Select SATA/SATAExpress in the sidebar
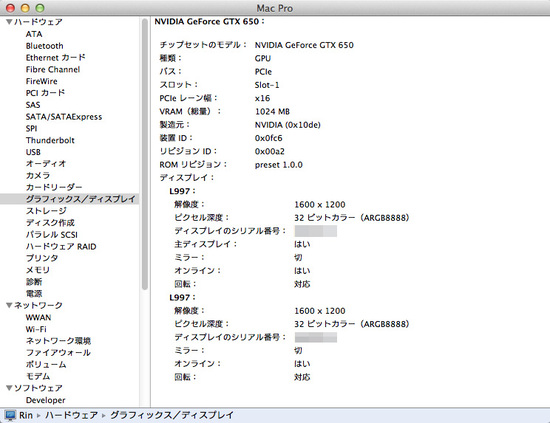 (64, 117)
